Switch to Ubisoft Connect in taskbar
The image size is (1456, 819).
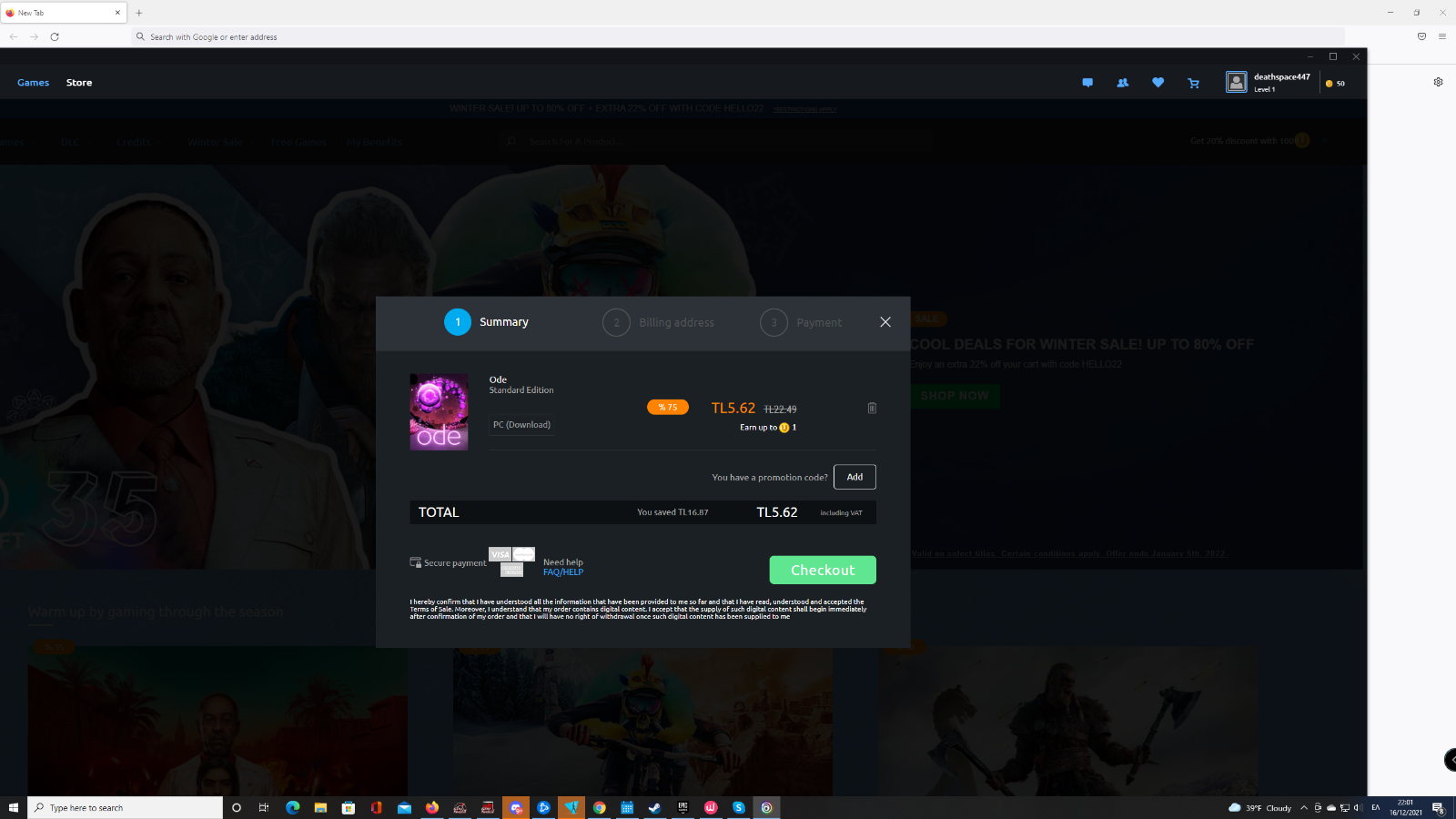point(766,807)
